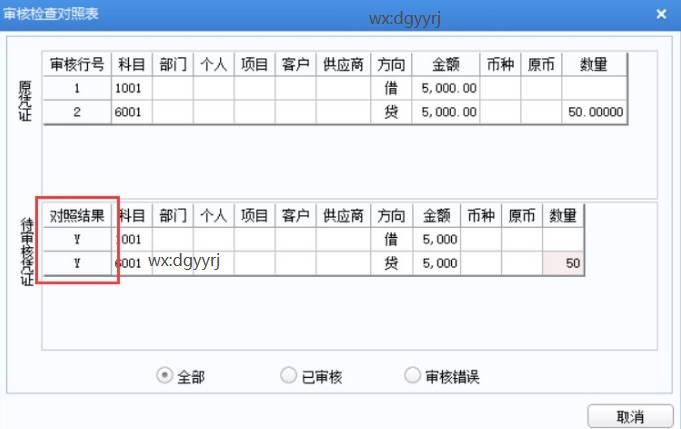Click the 50.00000 quantity cell in 原凭证
This screenshot has width=681, height=429.
coord(594,112)
